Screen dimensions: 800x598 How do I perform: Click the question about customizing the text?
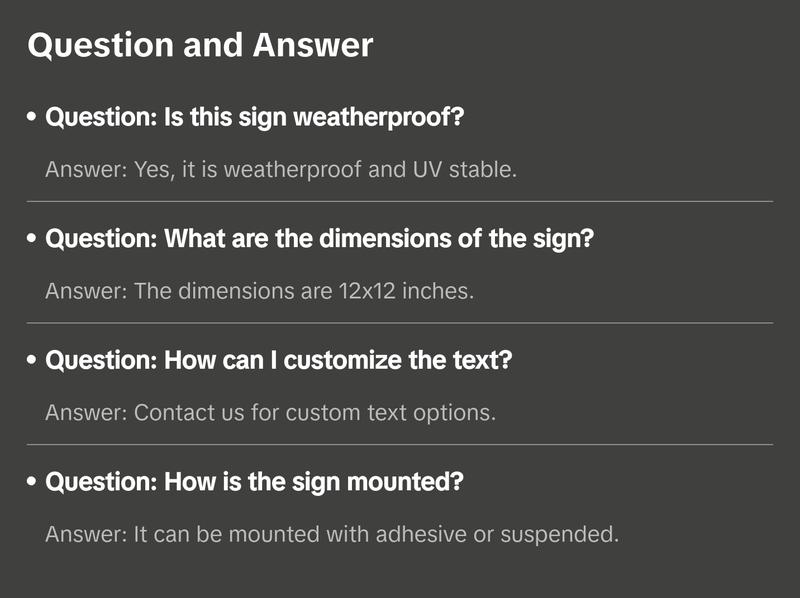click(279, 360)
